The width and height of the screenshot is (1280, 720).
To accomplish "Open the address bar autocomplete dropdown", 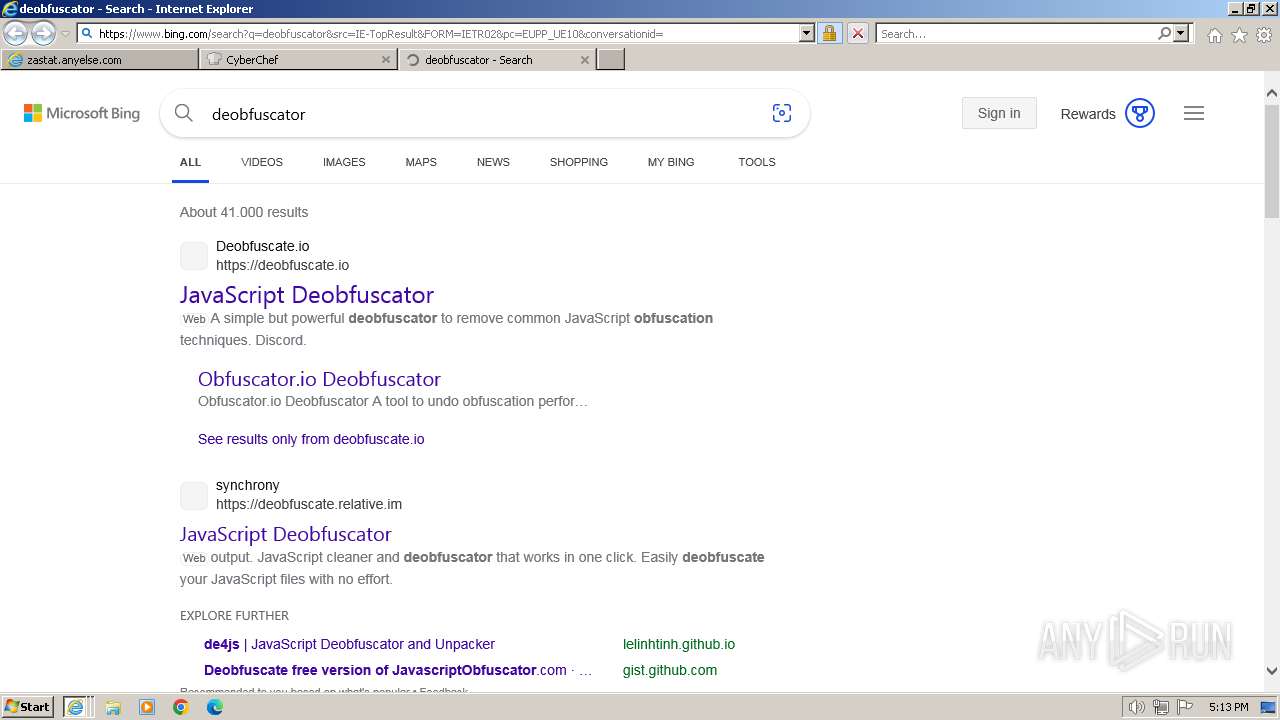I will (x=807, y=34).
